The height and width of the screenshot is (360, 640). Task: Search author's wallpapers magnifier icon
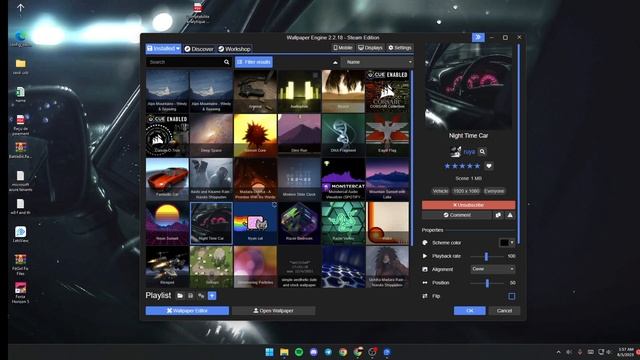click(482, 151)
